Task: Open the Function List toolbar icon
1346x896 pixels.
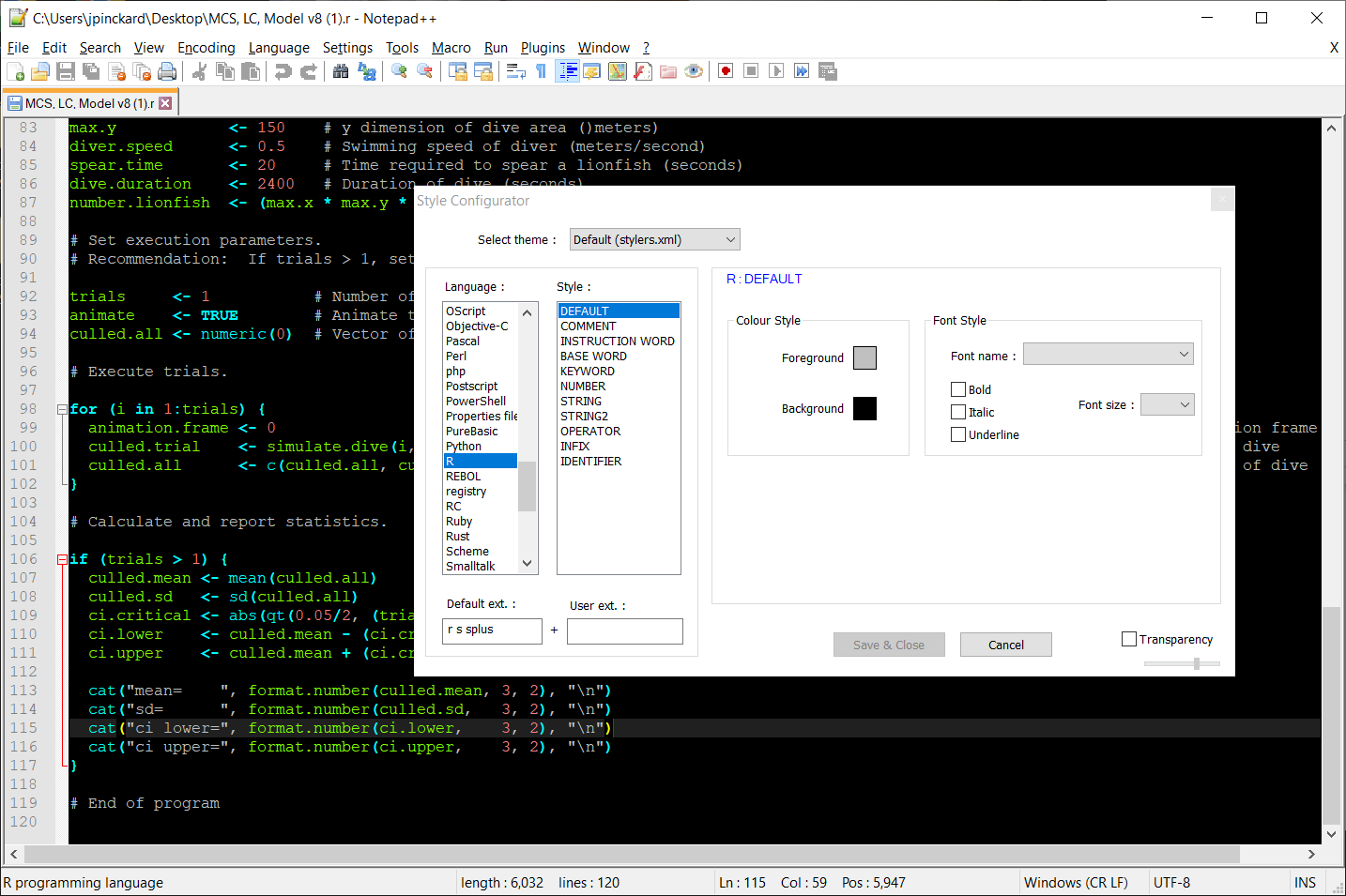Action: 643,71
